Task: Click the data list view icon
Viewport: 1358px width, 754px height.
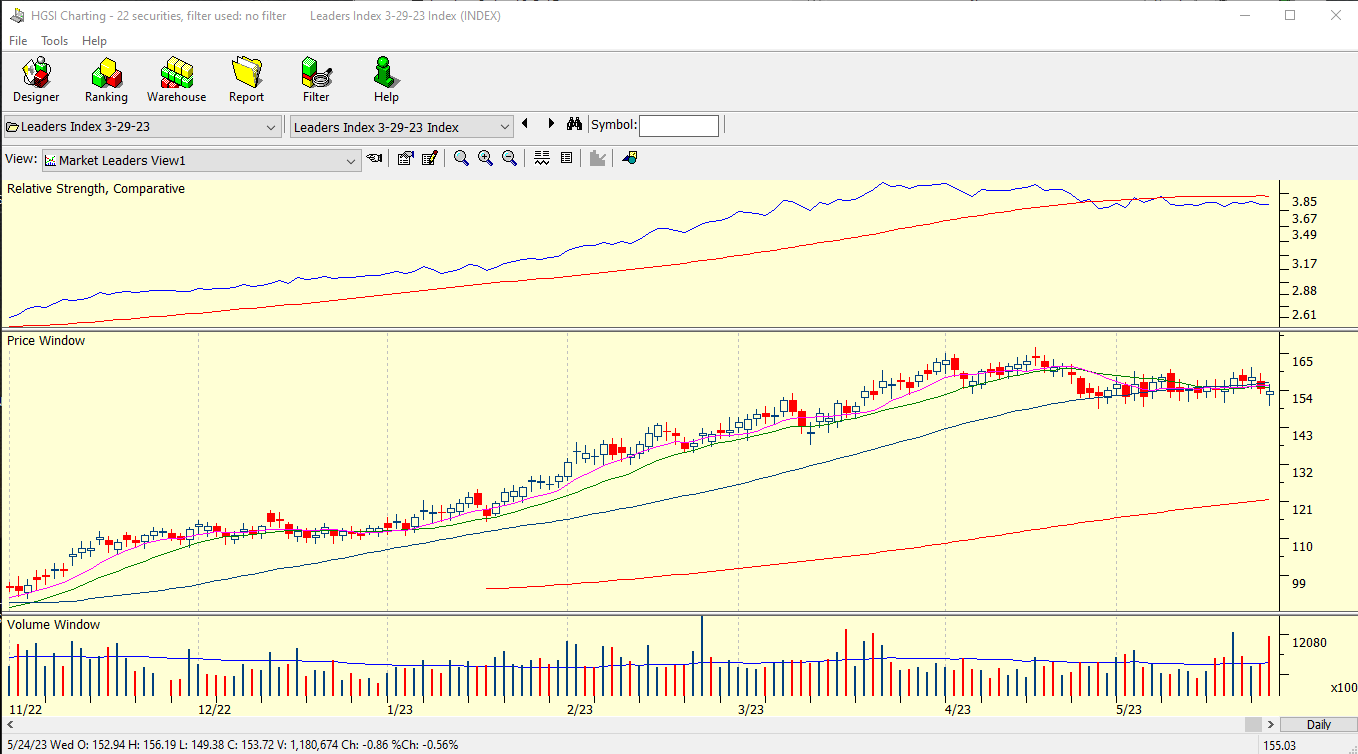Action: [x=566, y=158]
